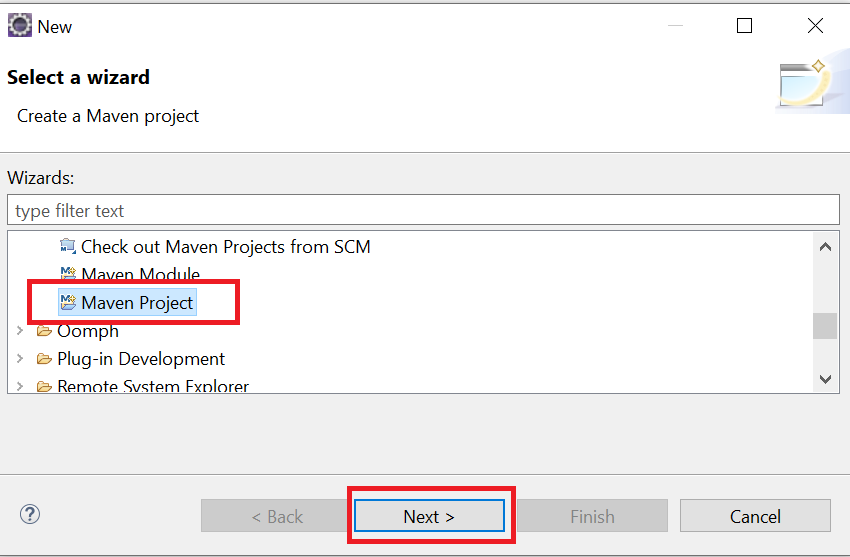
Task: Click the Plug-in Development folder icon
Action: (x=44, y=359)
